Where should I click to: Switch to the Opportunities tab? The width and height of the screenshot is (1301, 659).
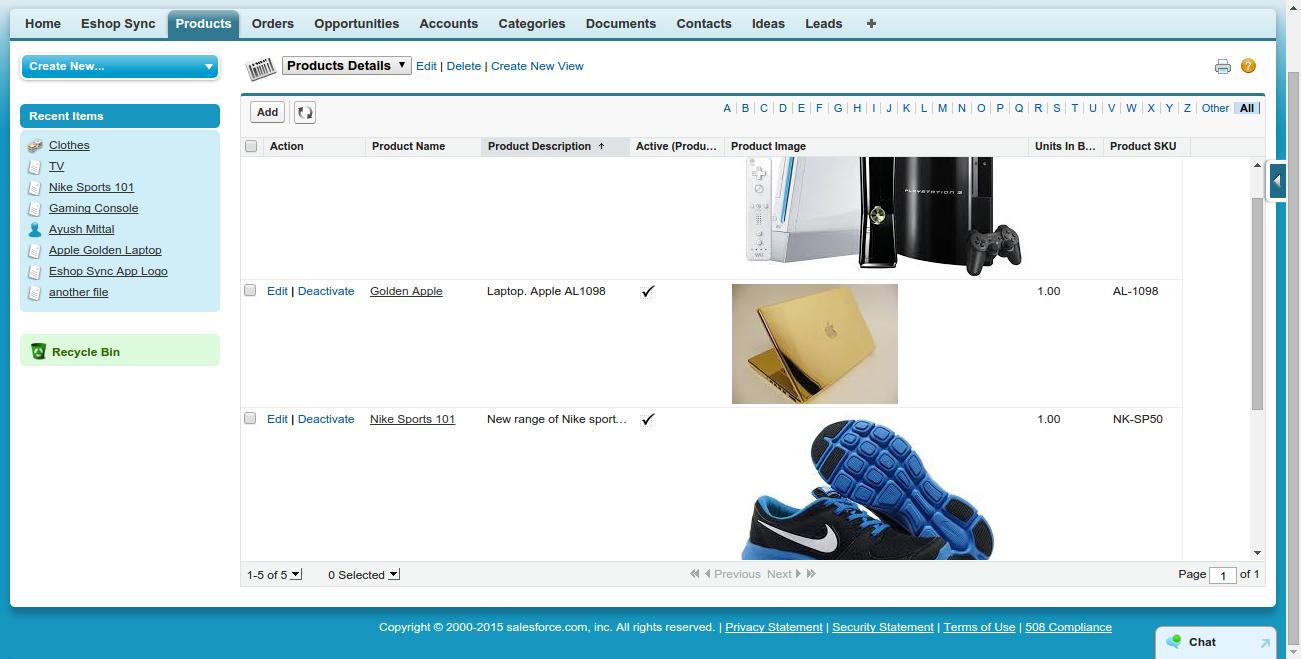pos(356,23)
